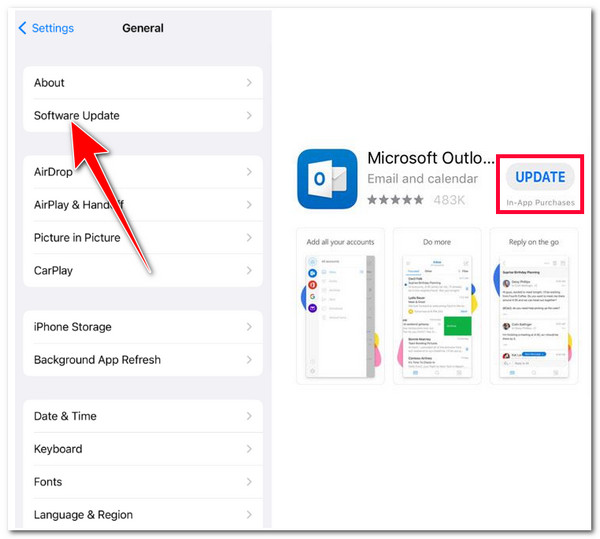600x539 pixels.
Task: Click chevron on Keyboard row
Action: point(249,449)
